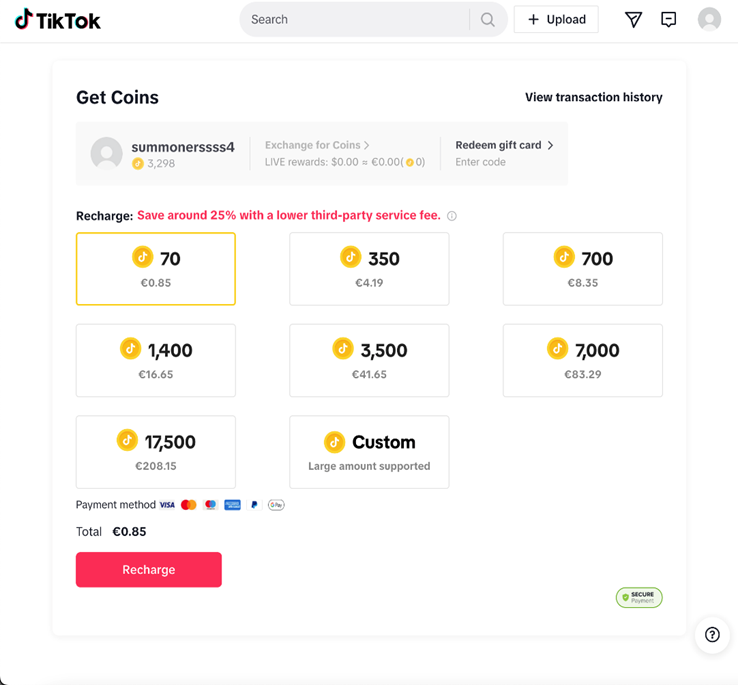Open the profile avatar menu
Screen dimensions: 738x685
709,20
